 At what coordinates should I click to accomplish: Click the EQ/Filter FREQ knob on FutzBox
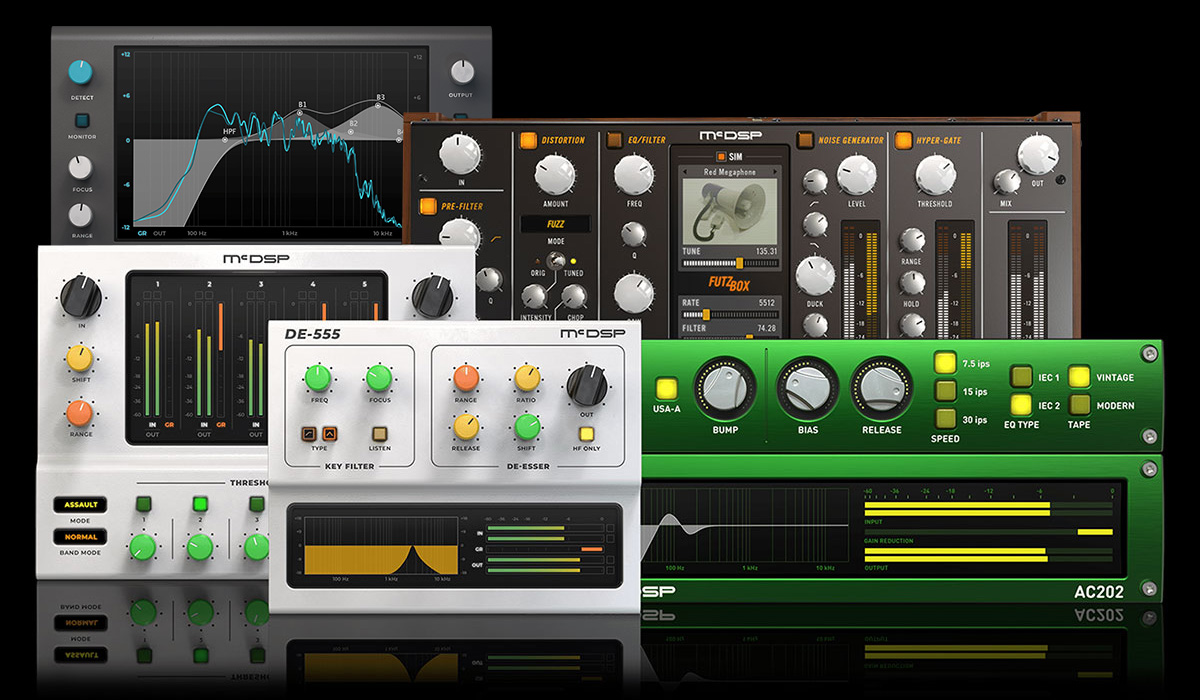click(x=634, y=176)
